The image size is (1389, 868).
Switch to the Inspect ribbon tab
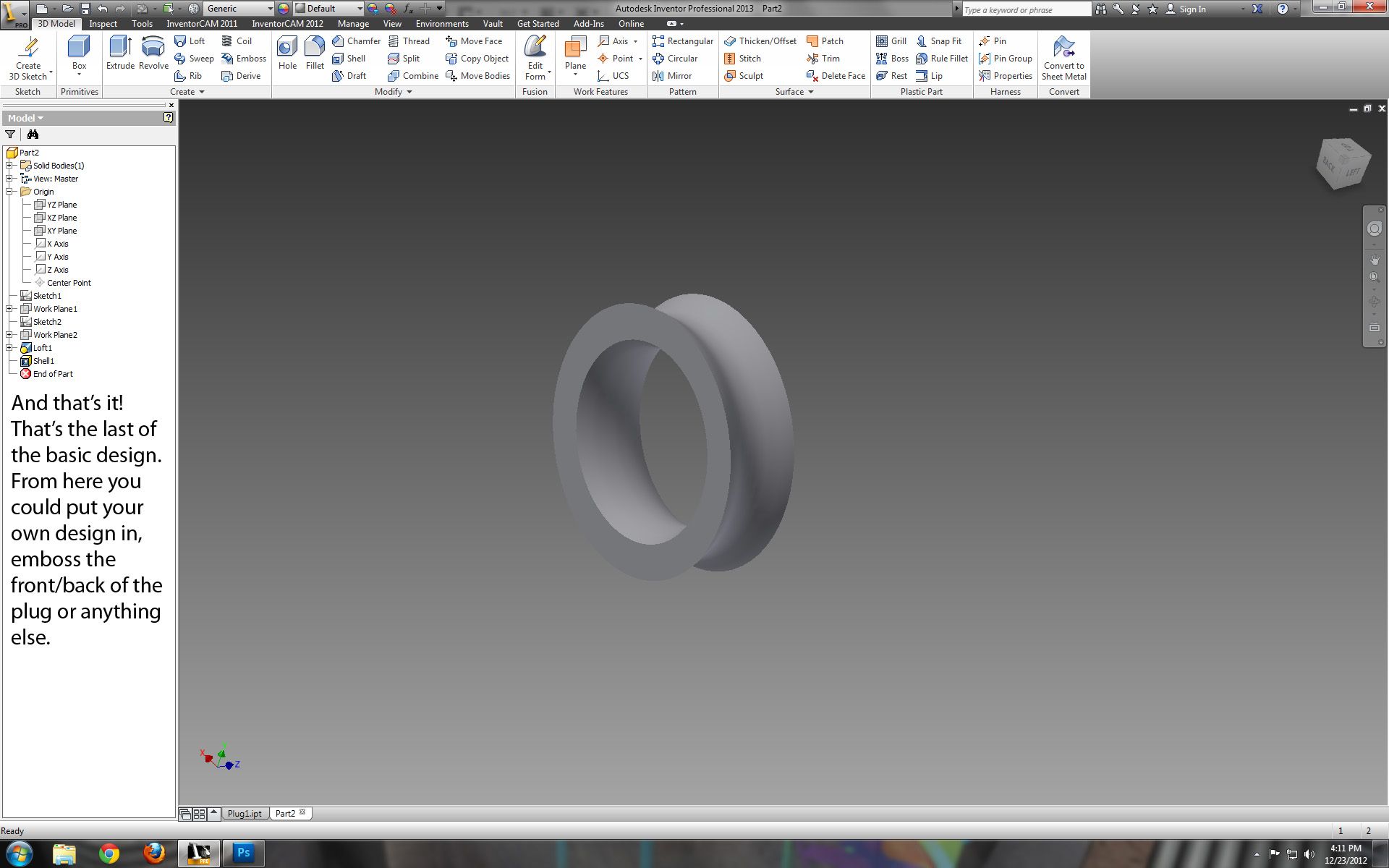(103, 23)
